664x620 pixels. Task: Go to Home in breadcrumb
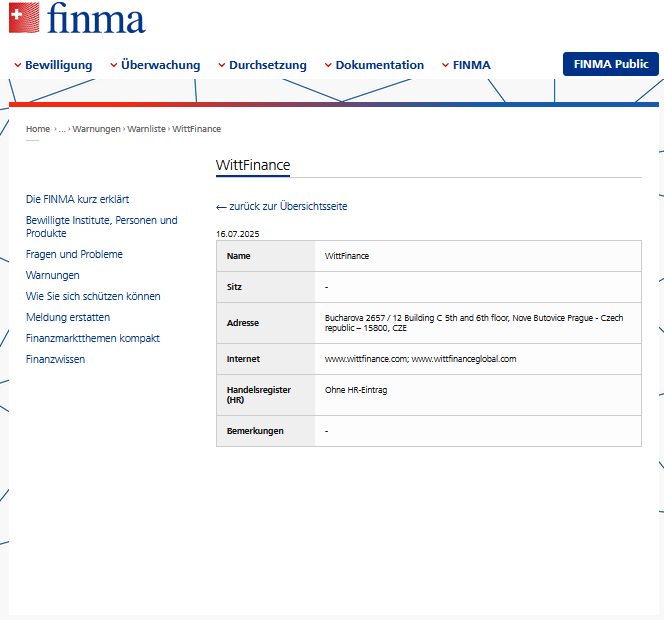tap(38, 129)
